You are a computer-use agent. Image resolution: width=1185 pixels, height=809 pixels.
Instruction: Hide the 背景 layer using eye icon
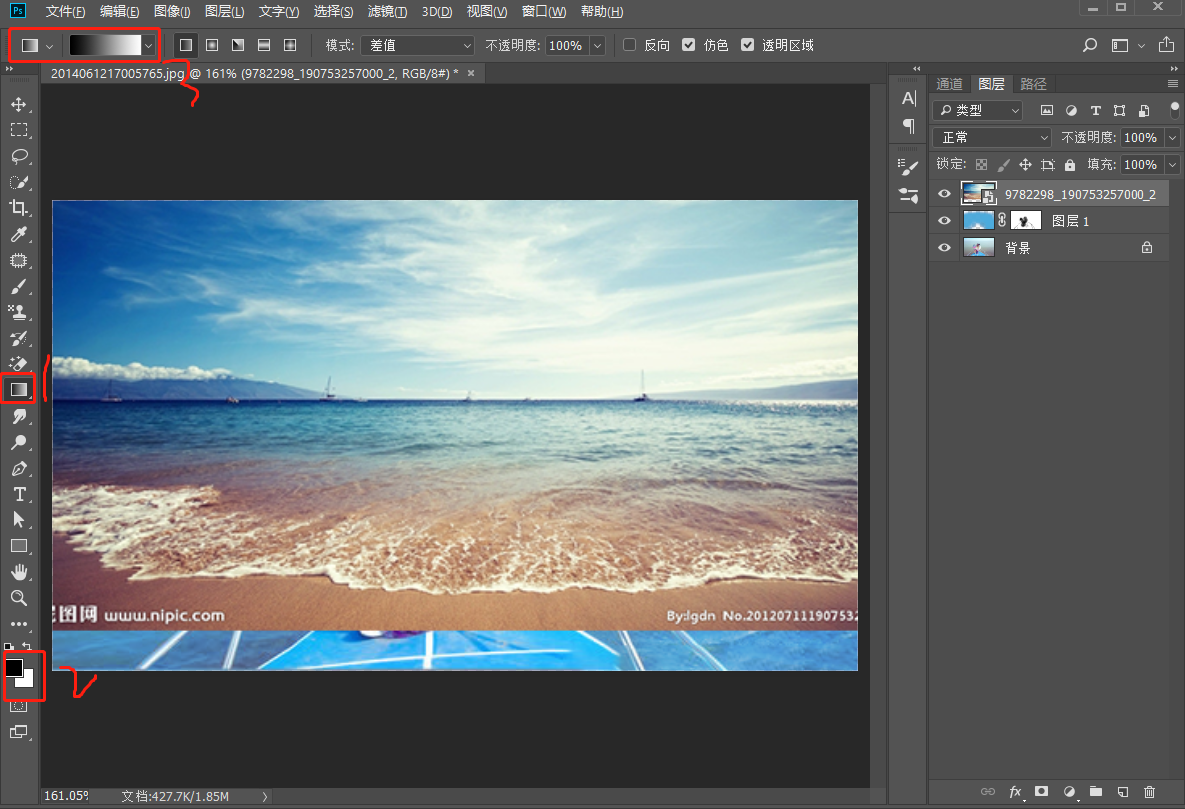[x=944, y=248]
